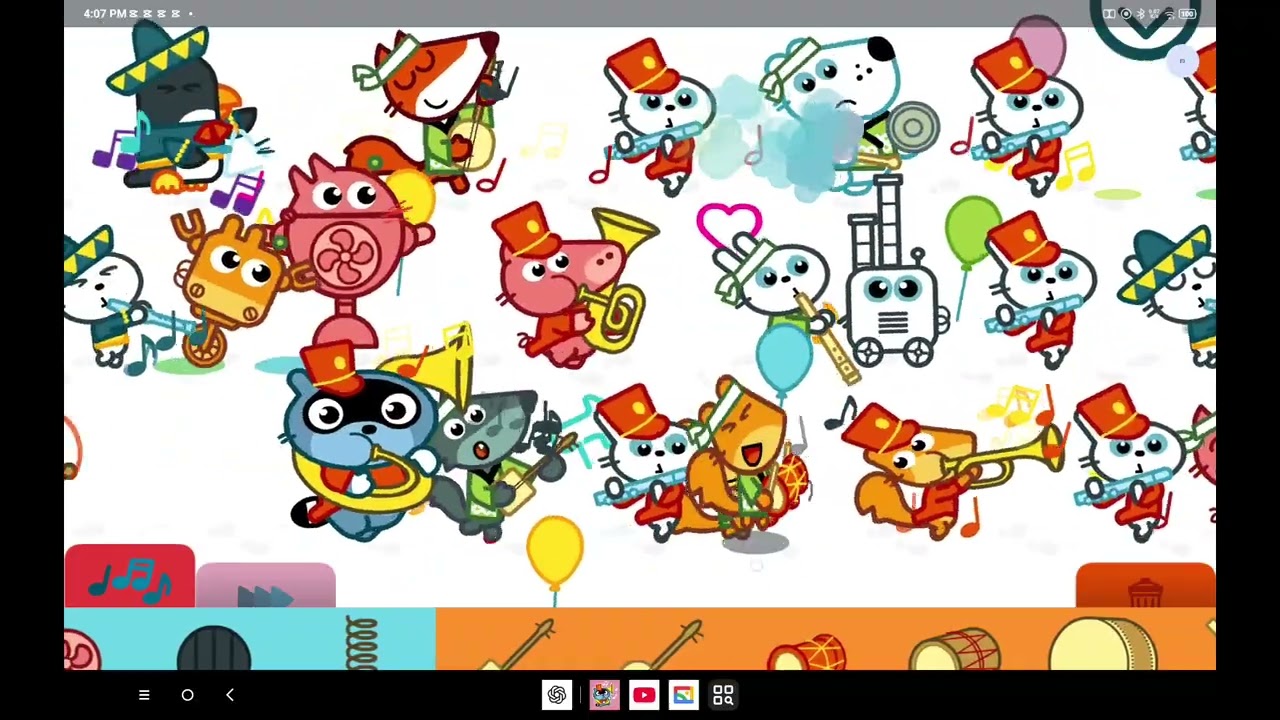Tap the black penguin wearing a sombrero
Image resolution: width=1280 pixels, height=720 pixels.
175,110
